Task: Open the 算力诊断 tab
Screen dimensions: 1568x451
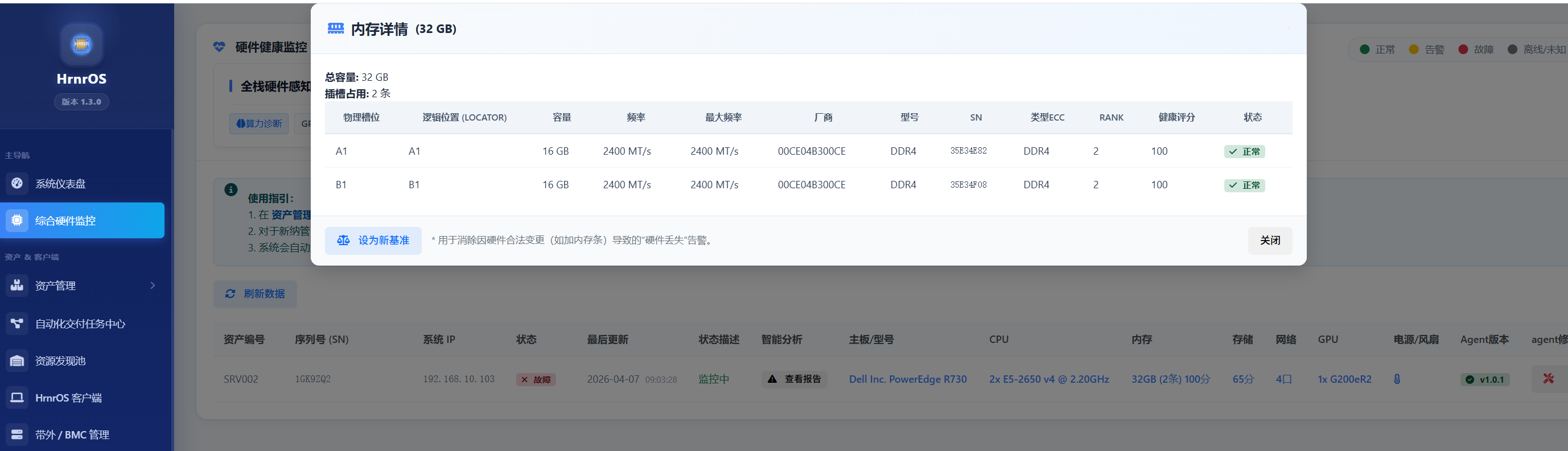Action: (x=259, y=123)
